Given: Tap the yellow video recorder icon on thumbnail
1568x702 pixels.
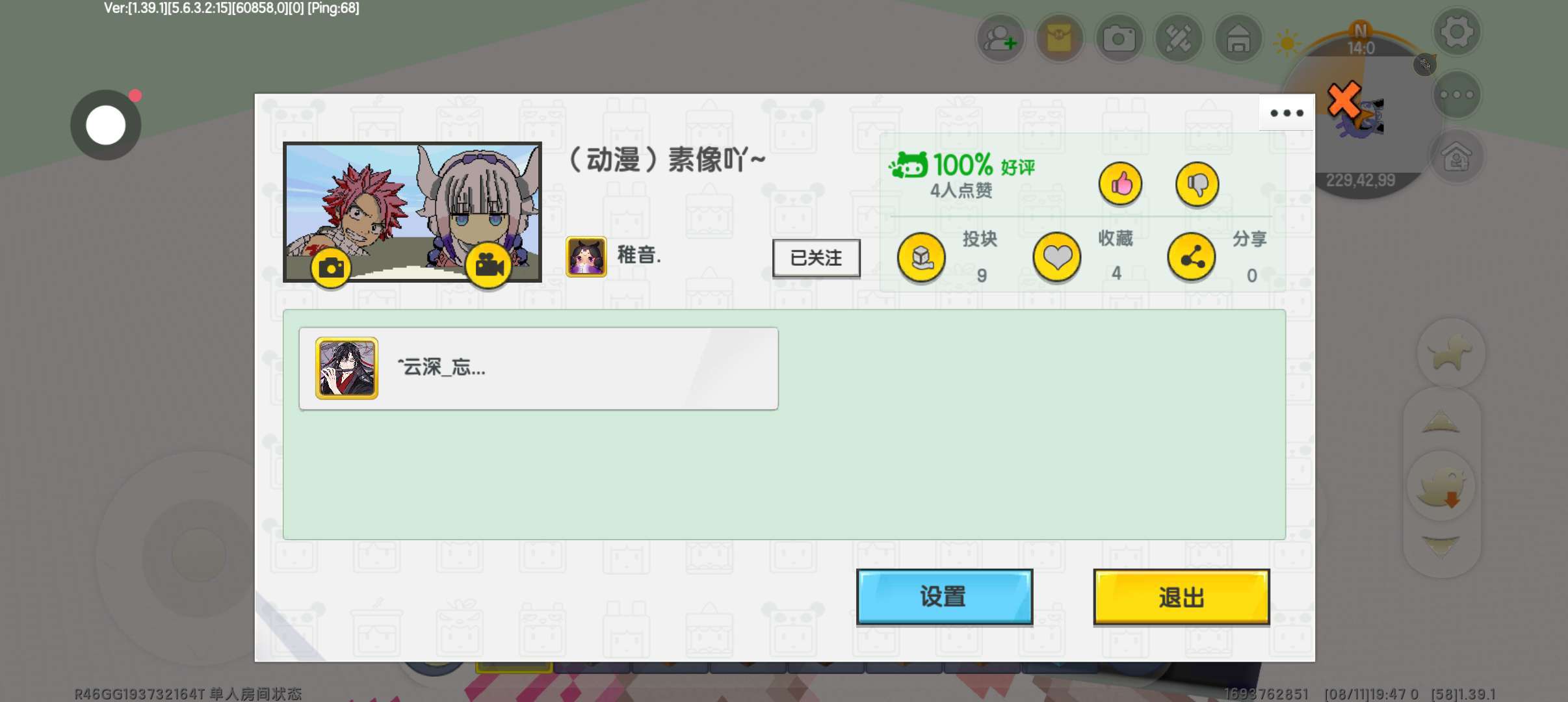Looking at the screenshot, I should 489,265.
